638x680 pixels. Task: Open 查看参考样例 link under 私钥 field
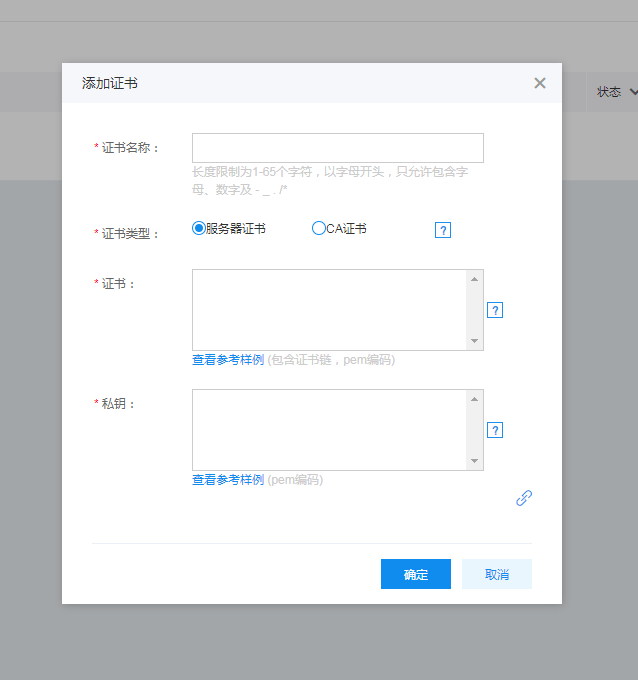pos(228,480)
